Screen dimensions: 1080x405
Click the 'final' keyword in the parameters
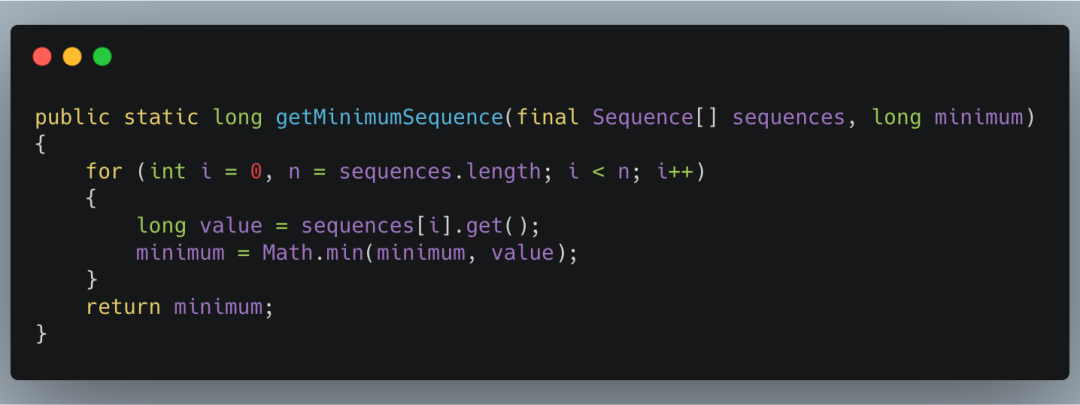click(548, 118)
